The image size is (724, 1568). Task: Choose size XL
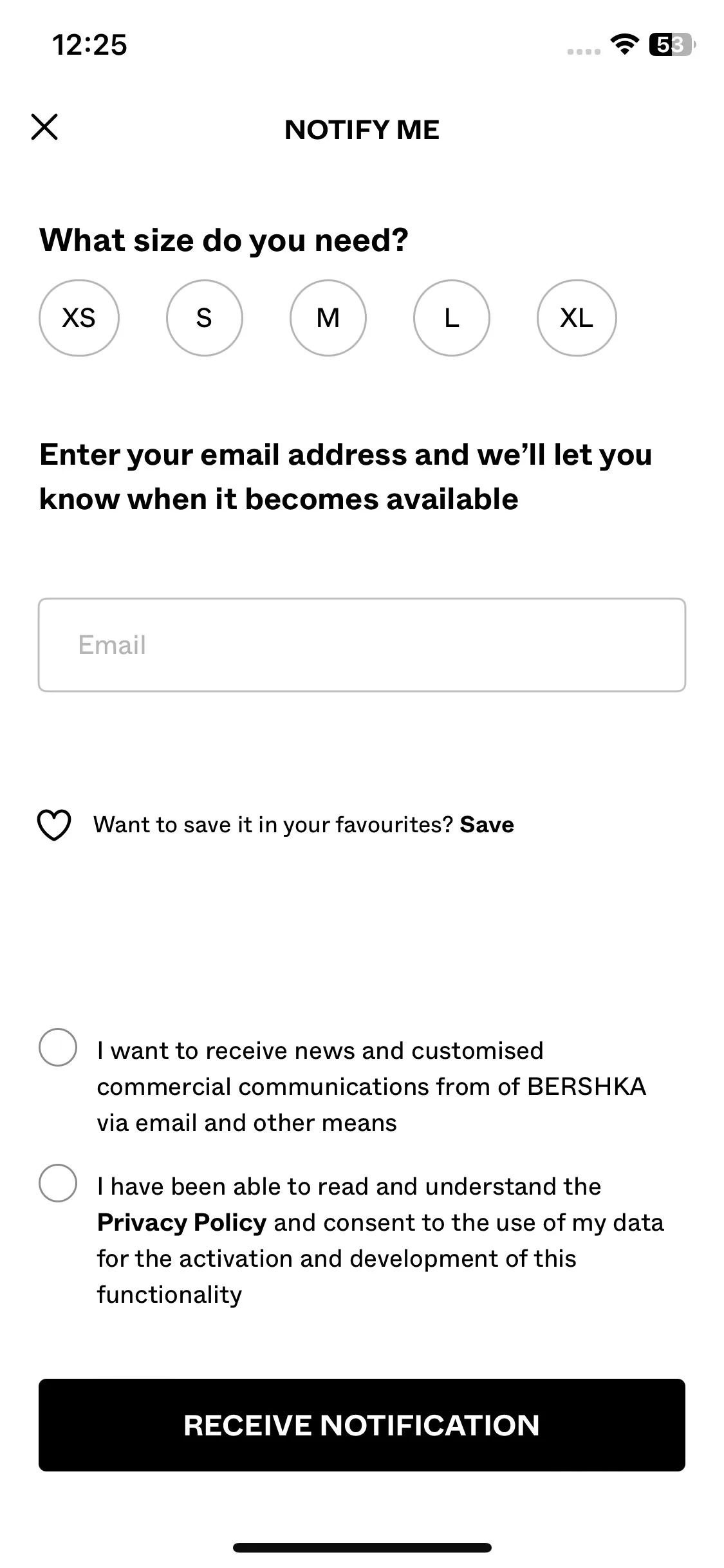(577, 318)
